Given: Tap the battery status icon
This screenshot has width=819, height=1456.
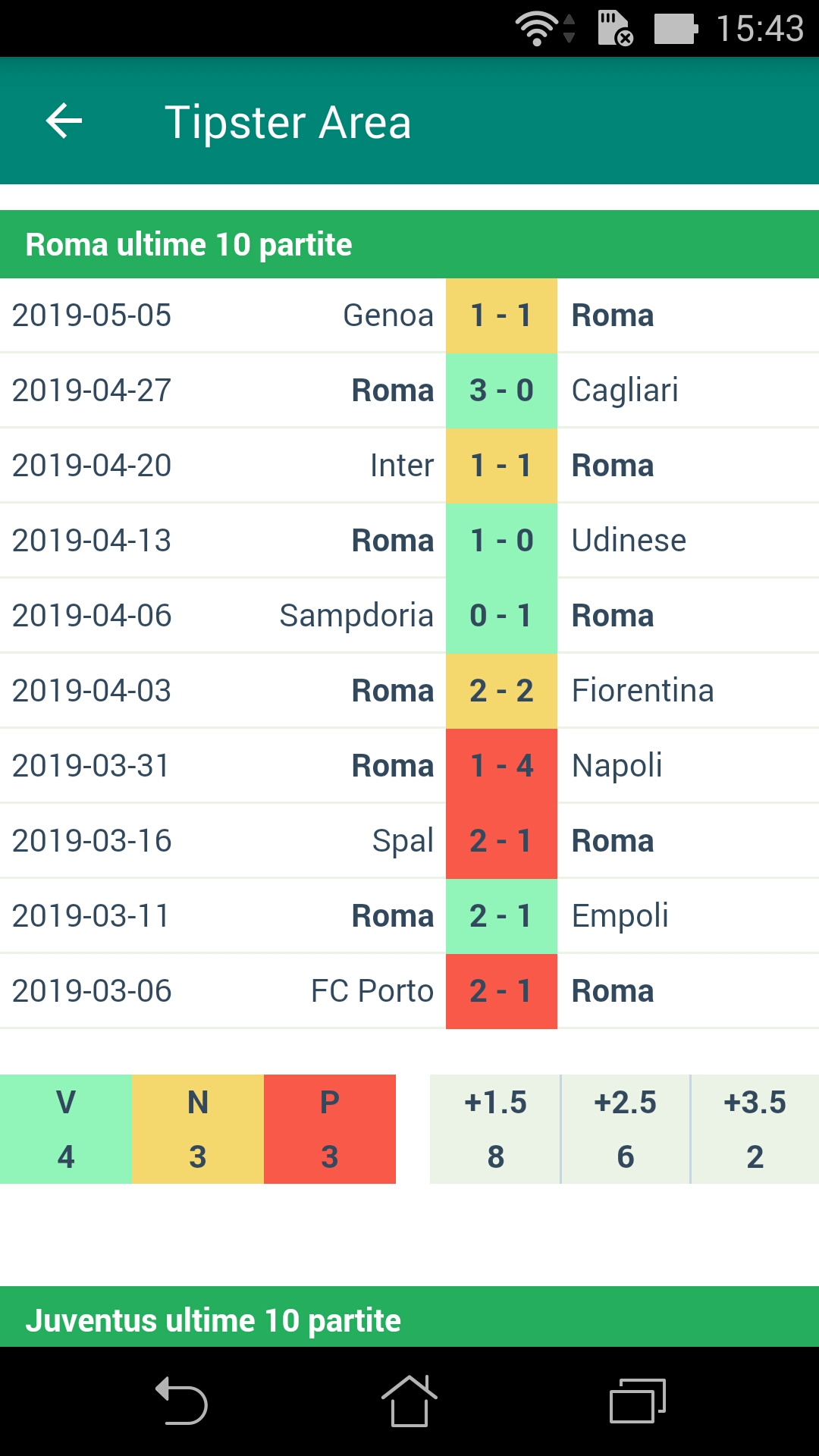Looking at the screenshot, I should (x=676, y=29).
